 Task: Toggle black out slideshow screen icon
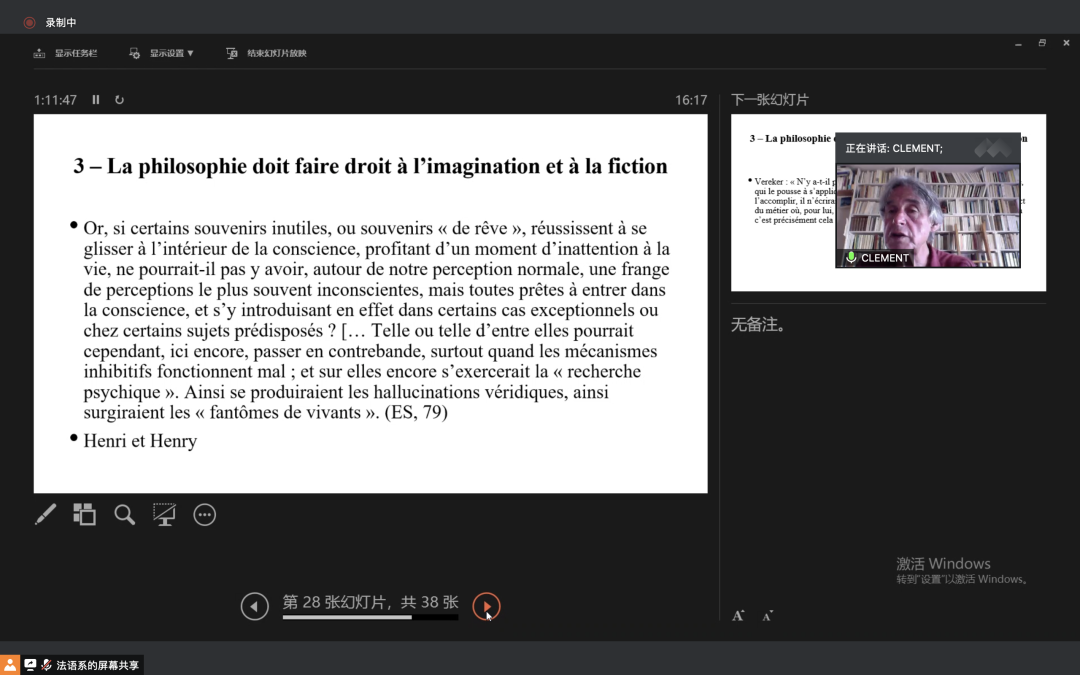click(x=164, y=515)
